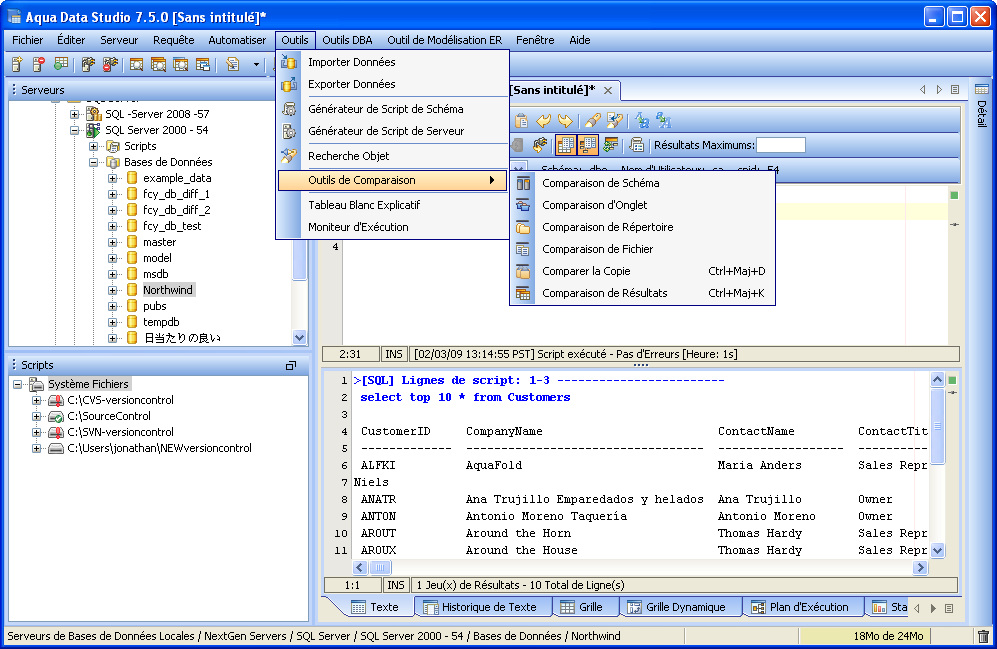This screenshot has width=997, height=649.
Task: Maximize the Scripts panel with restore icon
Action: click(291, 366)
